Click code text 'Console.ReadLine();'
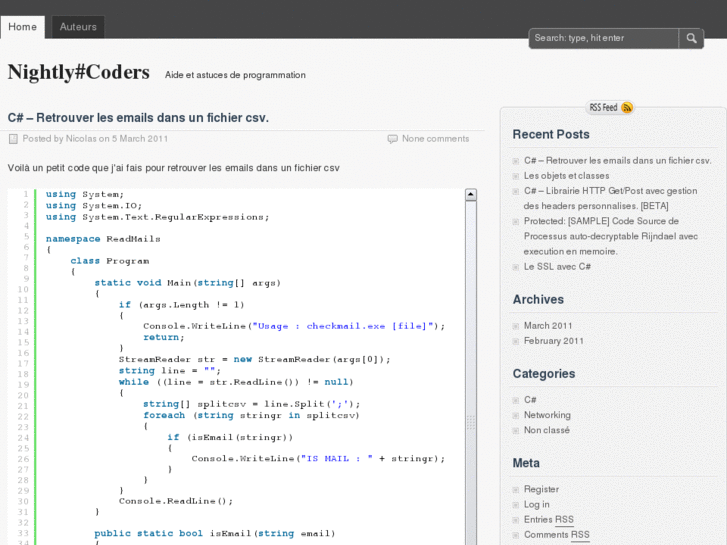The width and height of the screenshot is (727, 545). pos(176,501)
